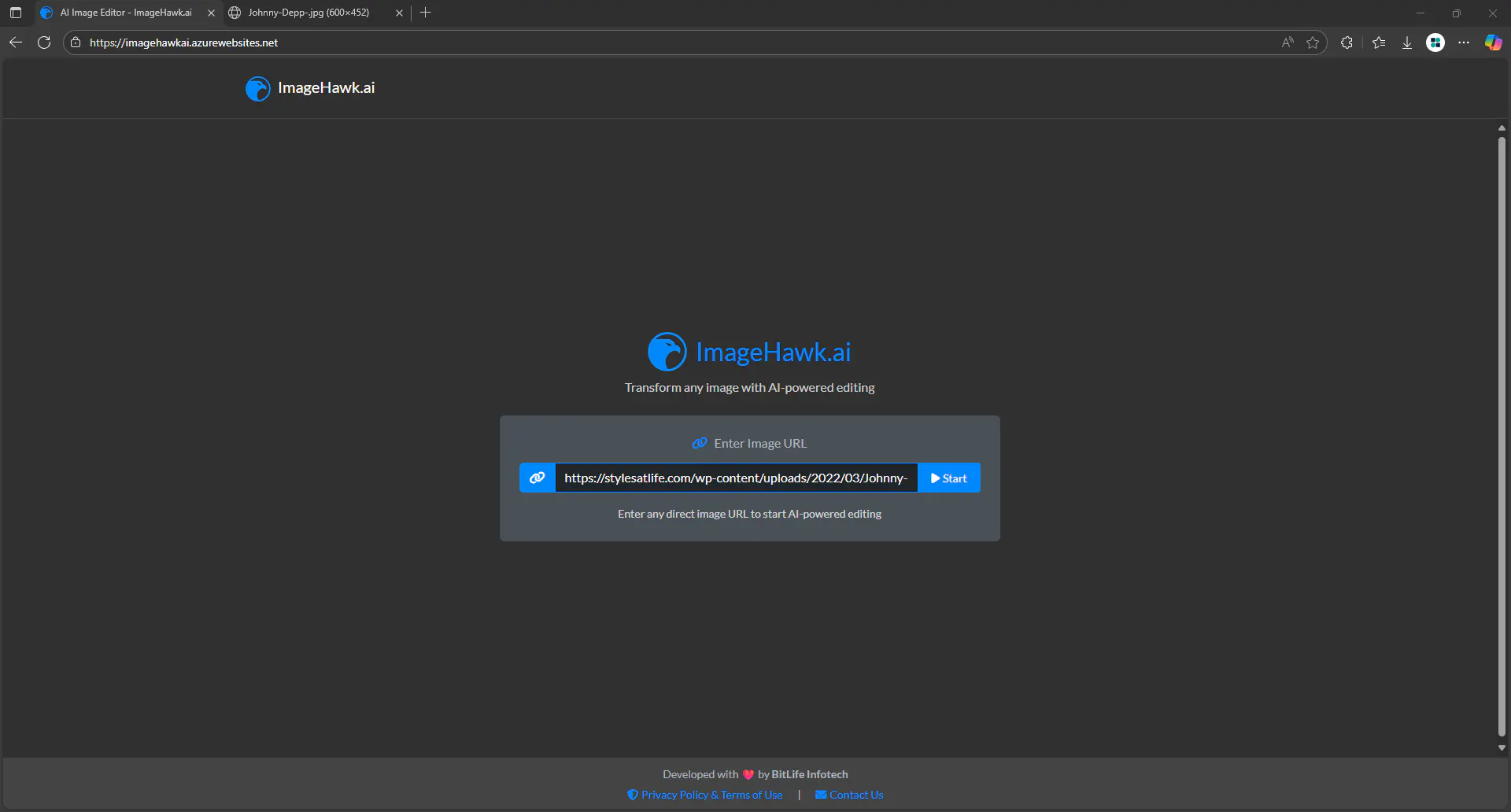Screen dimensions: 1511x812
Task: Open the Copilot sidebar
Action: coord(1493,42)
